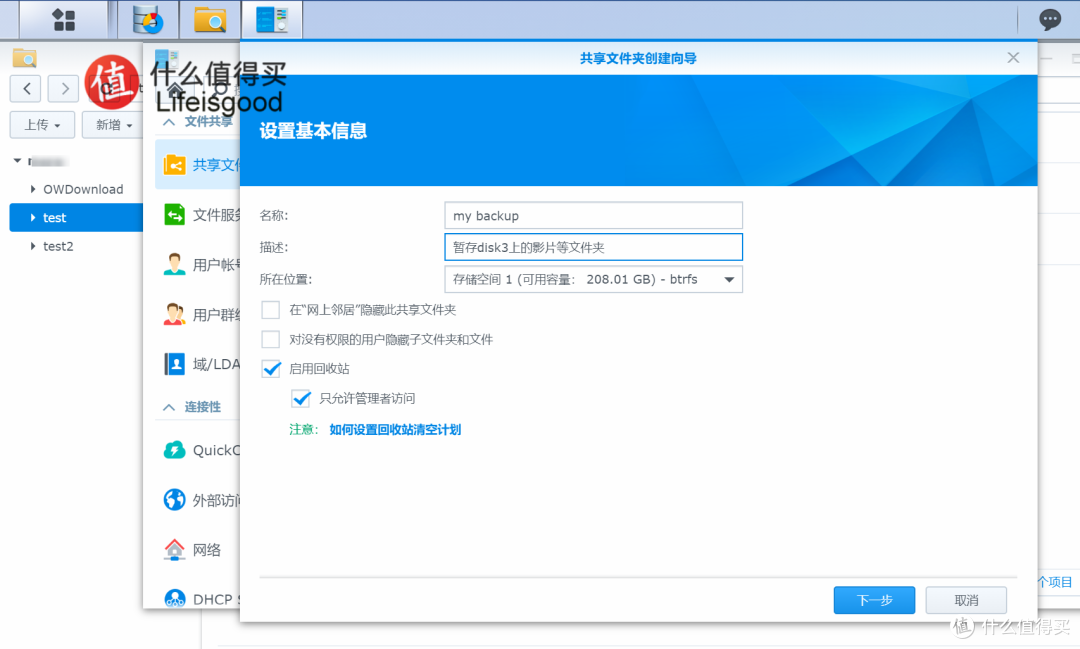Uncheck 启用回收站 recycle bin checkbox

click(x=271, y=369)
